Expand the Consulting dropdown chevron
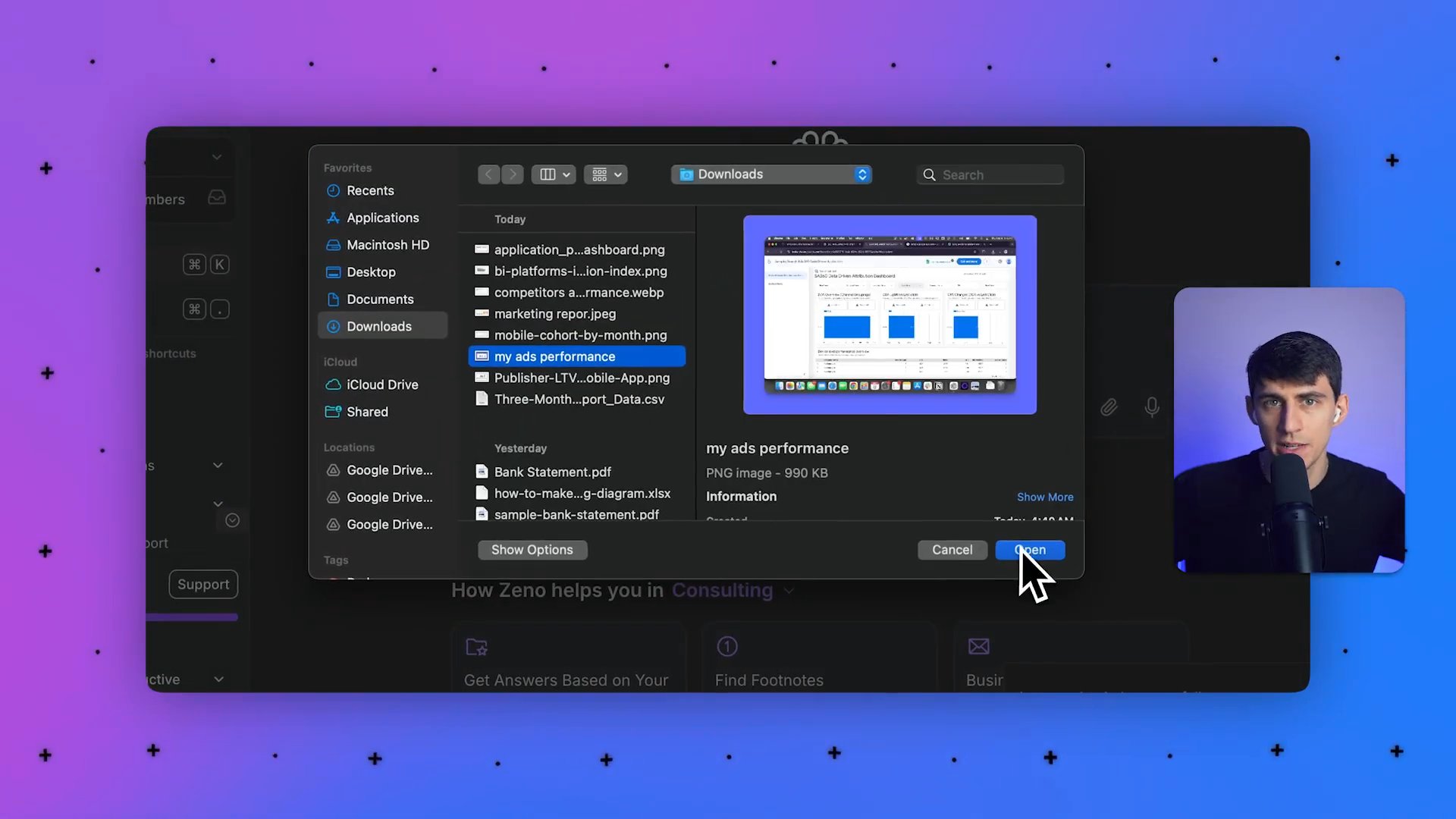 (x=789, y=591)
